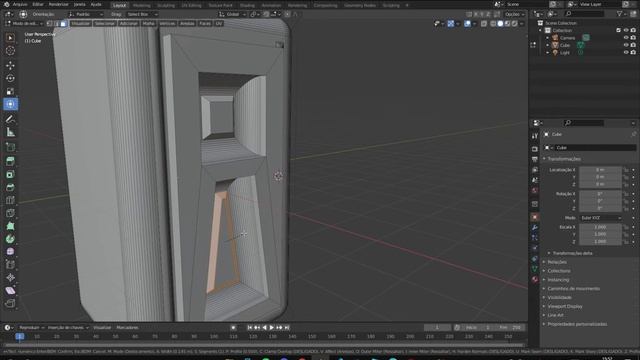640x360 pixels.
Task: Open the rotation Mode Euler XYZ dropdown
Action: tap(600, 218)
